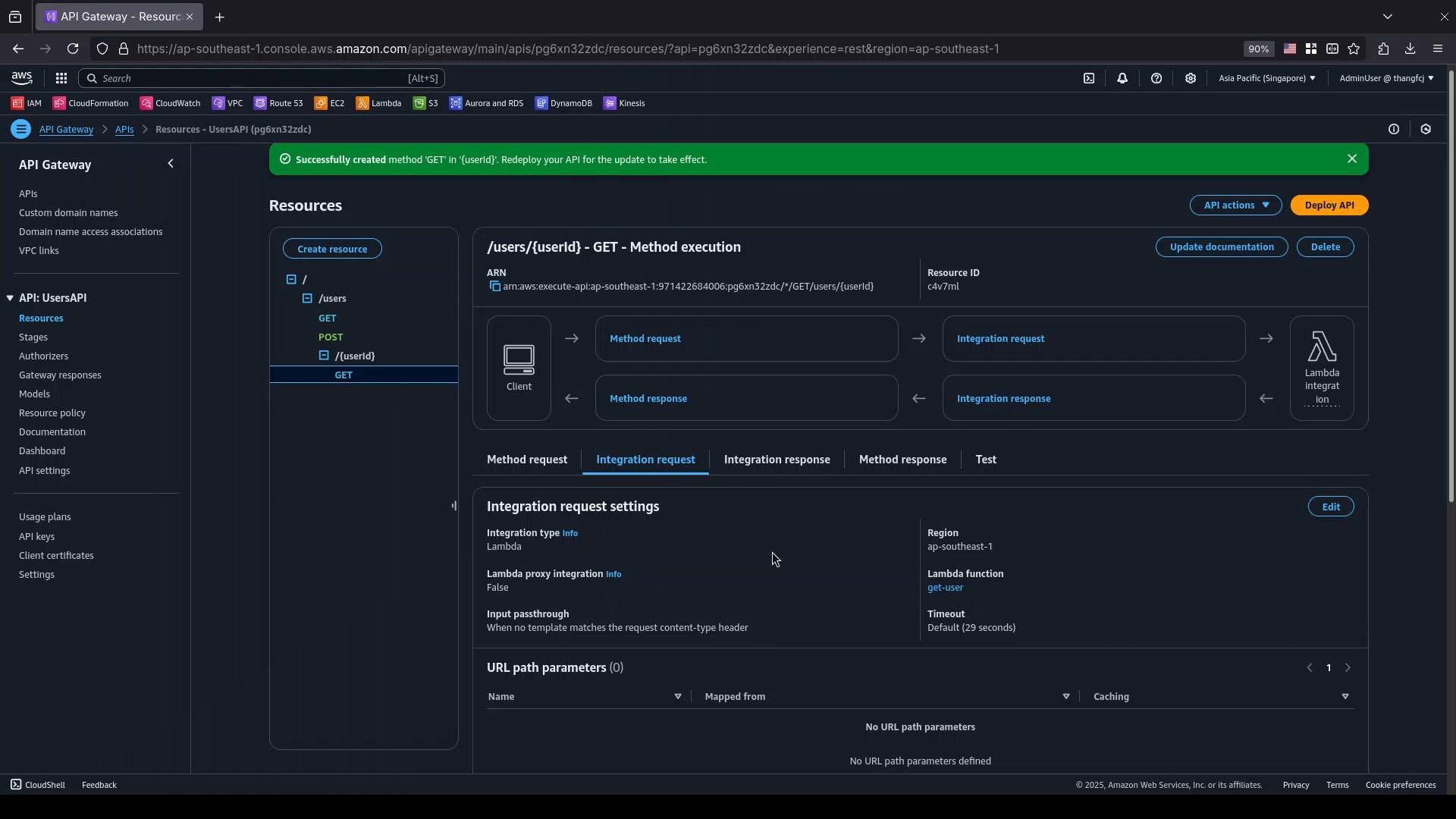
Task: Open Kinesis bookmark shortcut
Action: pyautogui.click(x=624, y=103)
